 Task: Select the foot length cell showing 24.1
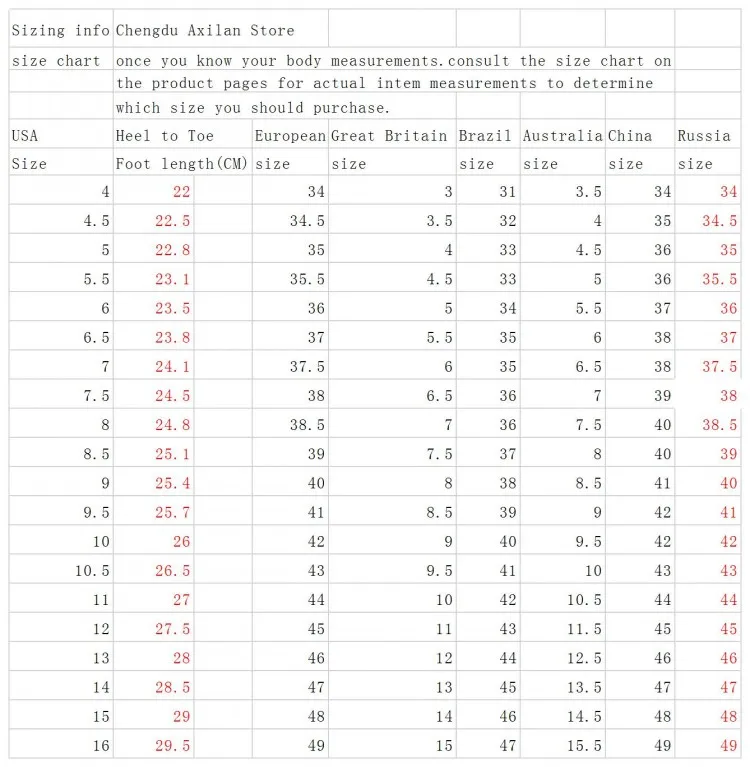tap(154, 366)
